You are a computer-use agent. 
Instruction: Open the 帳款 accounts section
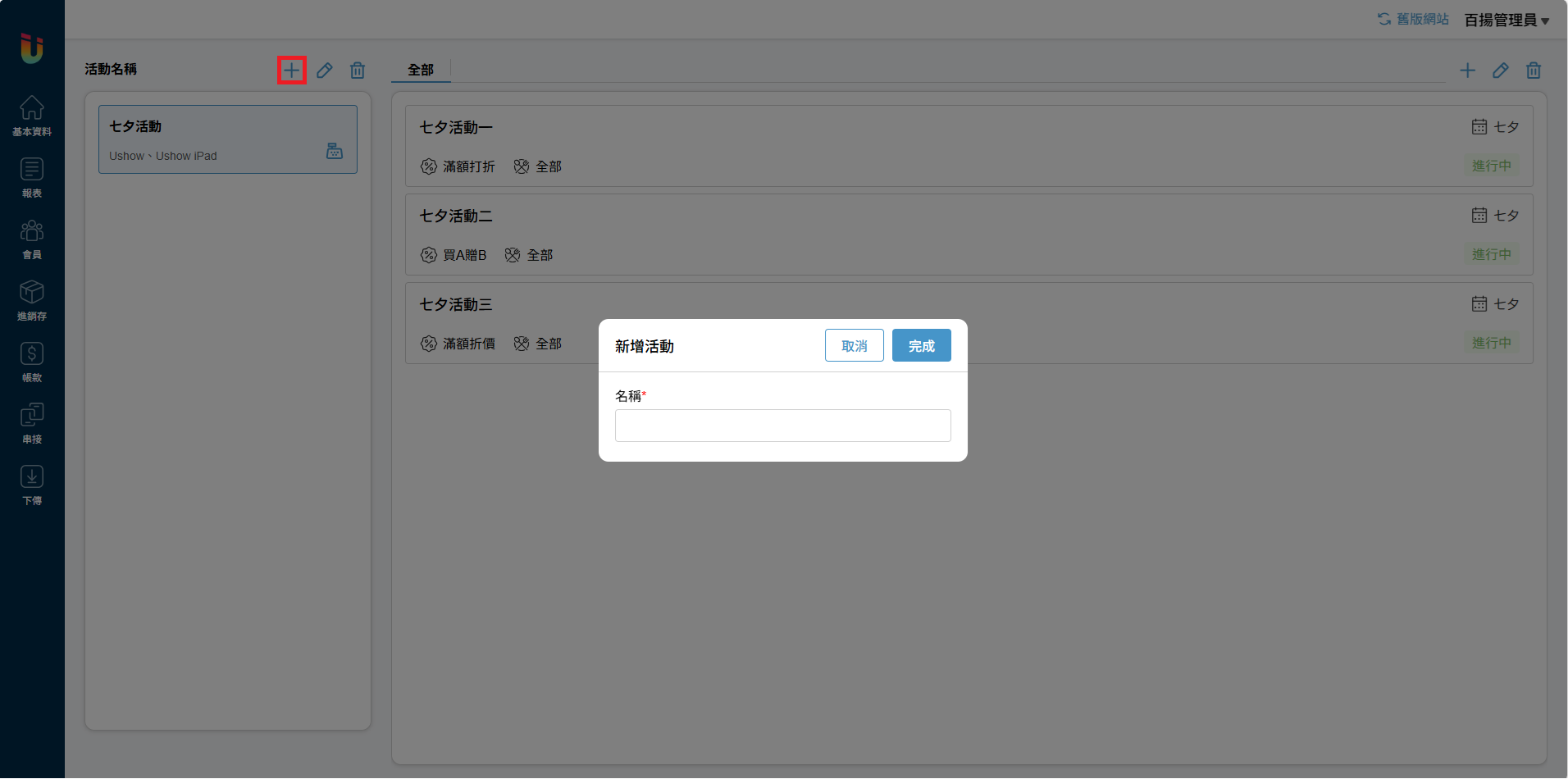click(x=32, y=362)
